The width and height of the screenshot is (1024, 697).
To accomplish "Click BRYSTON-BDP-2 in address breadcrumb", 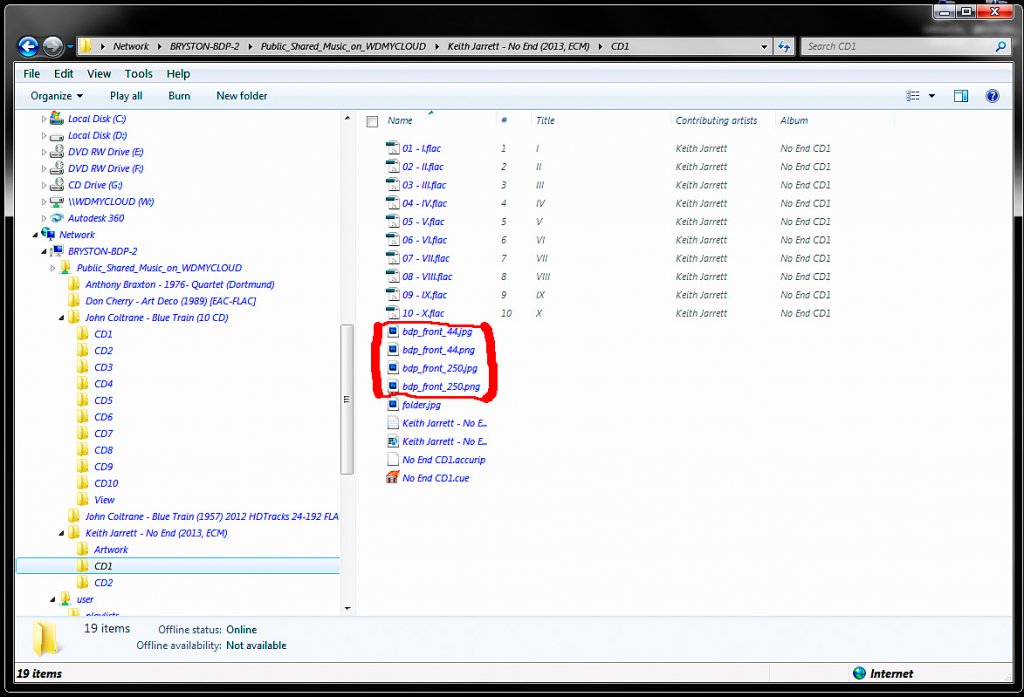I will click(204, 46).
